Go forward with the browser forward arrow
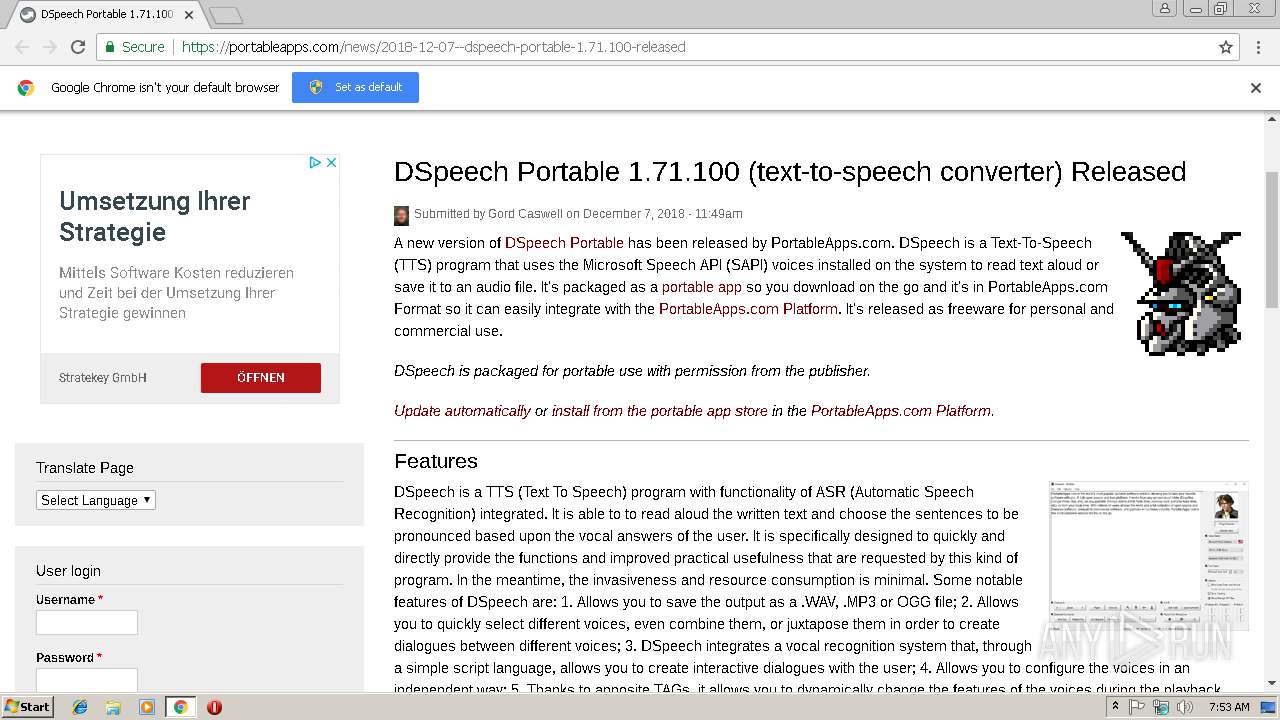Image resolution: width=1280 pixels, height=720 pixels. [x=49, y=47]
